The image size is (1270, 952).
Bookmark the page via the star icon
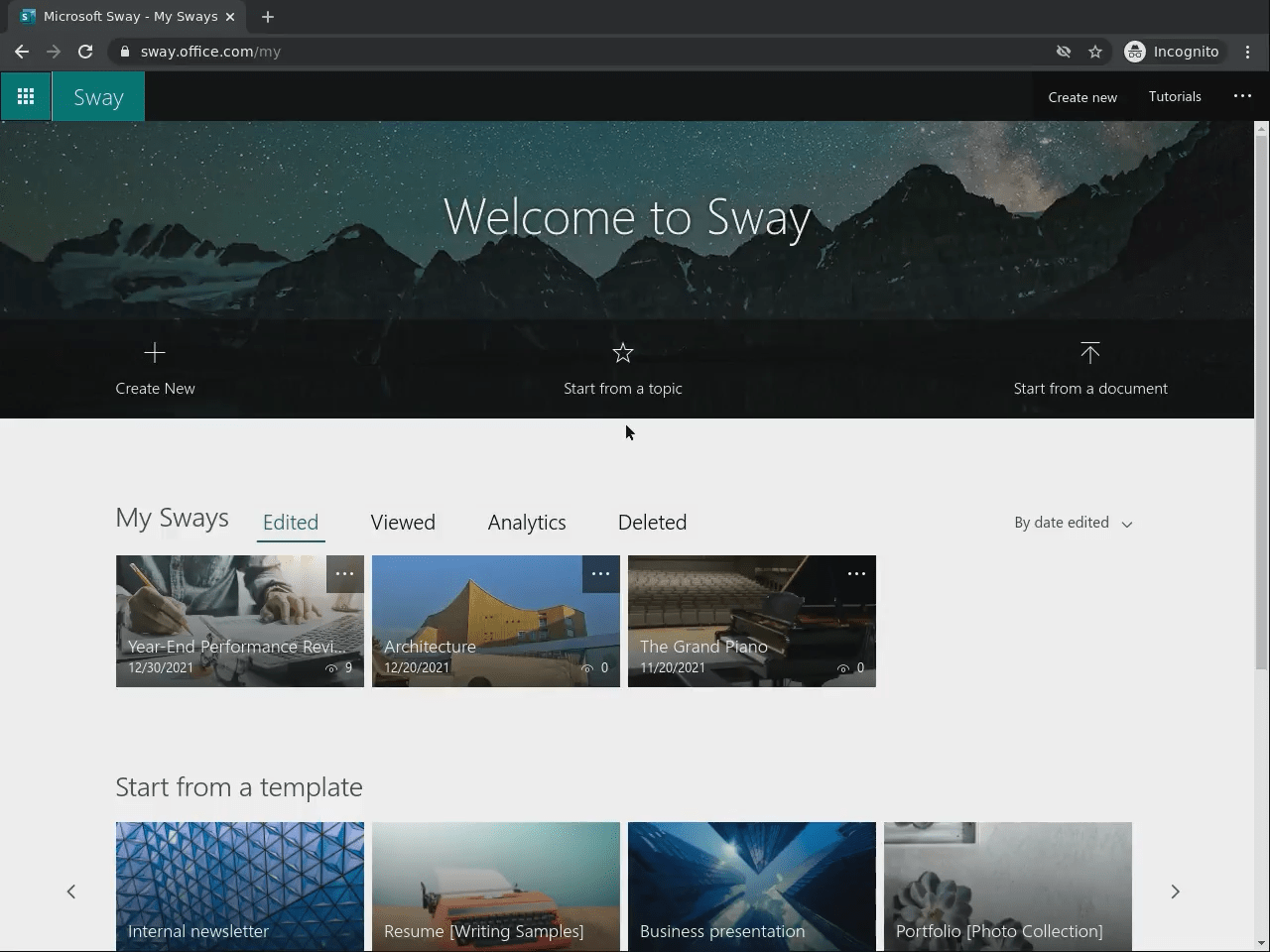click(x=1094, y=52)
